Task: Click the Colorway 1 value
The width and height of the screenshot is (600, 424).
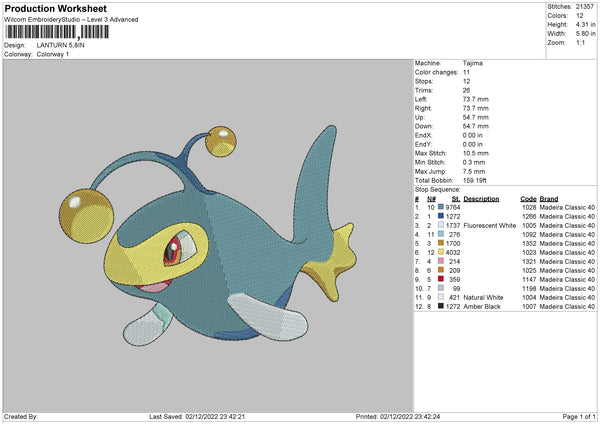Action: tap(54, 52)
